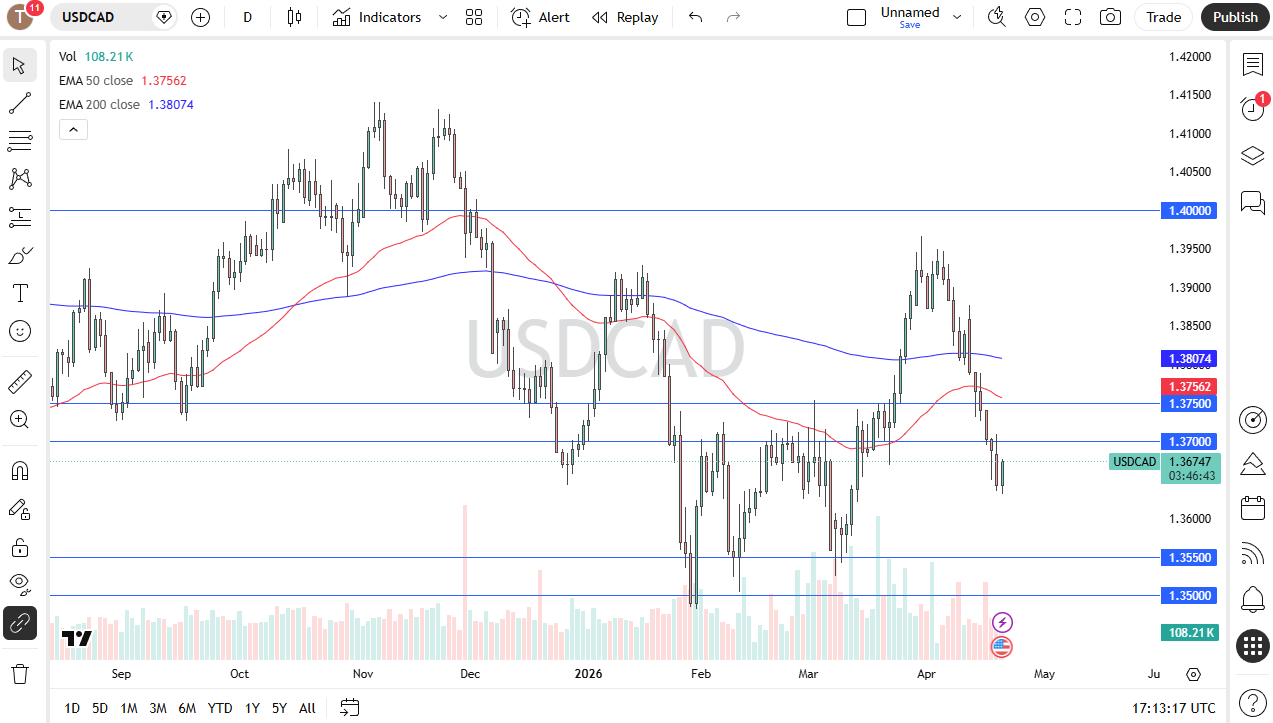This screenshot has height=723, width=1273.
Task: Switch to the 1Y range tab
Action: (251, 708)
